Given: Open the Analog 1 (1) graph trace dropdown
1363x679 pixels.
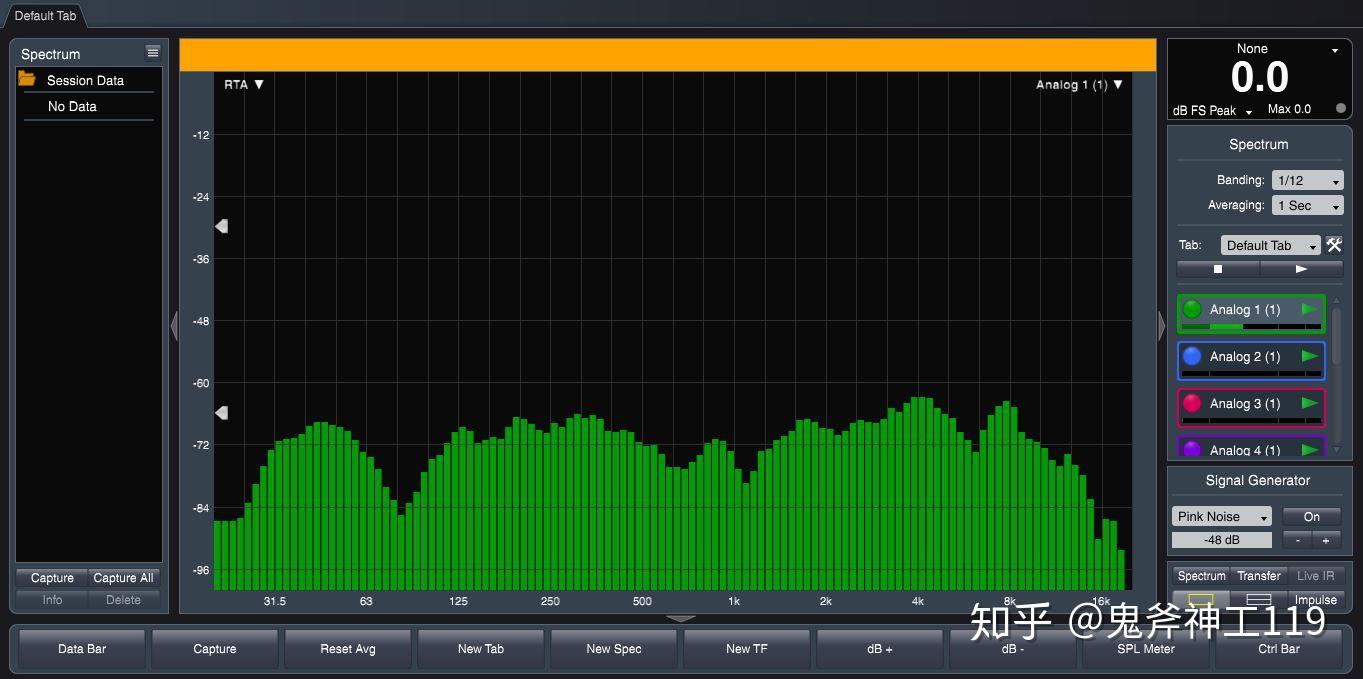Looking at the screenshot, I should click(x=1079, y=84).
